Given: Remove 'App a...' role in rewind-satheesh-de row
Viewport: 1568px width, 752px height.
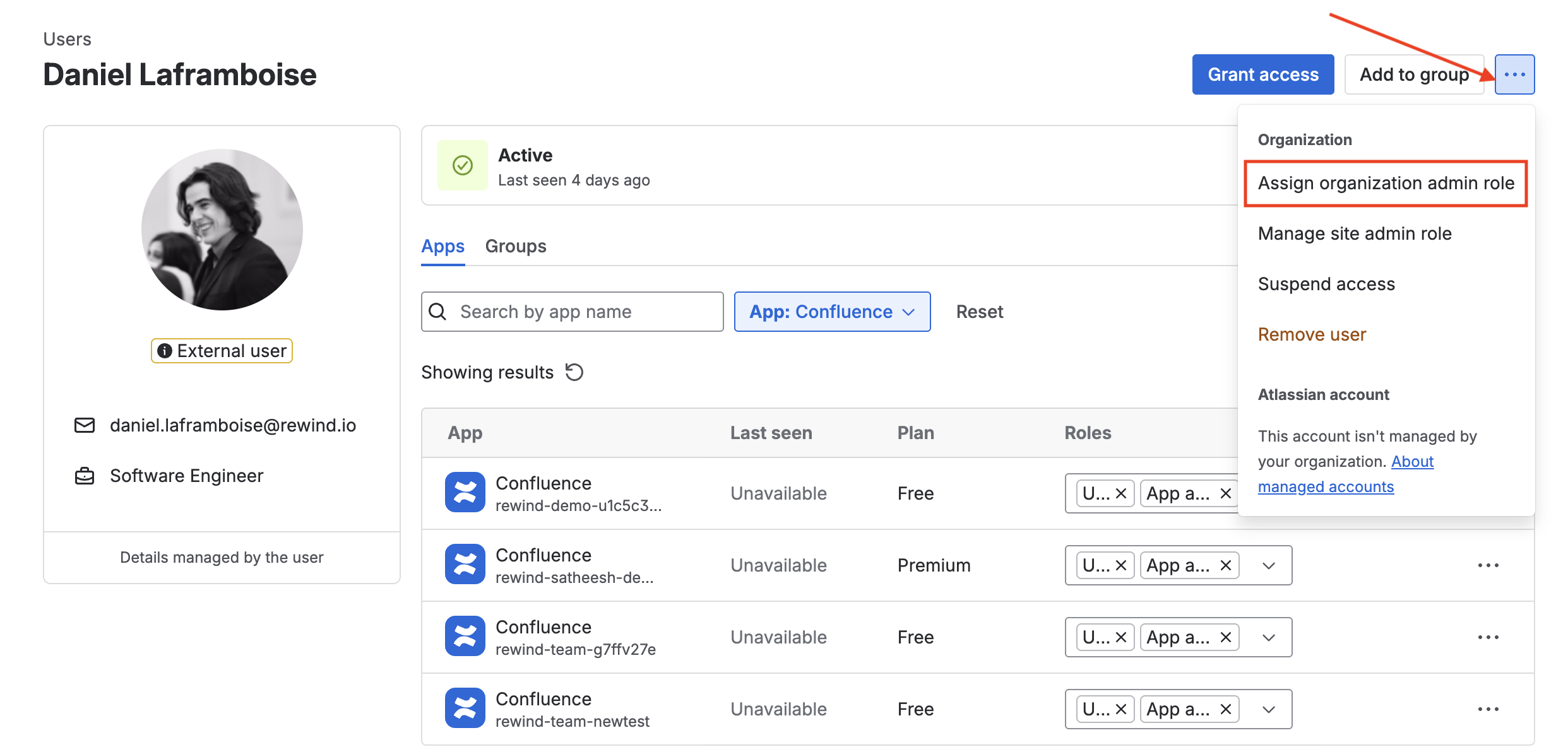Looking at the screenshot, I should point(1226,565).
